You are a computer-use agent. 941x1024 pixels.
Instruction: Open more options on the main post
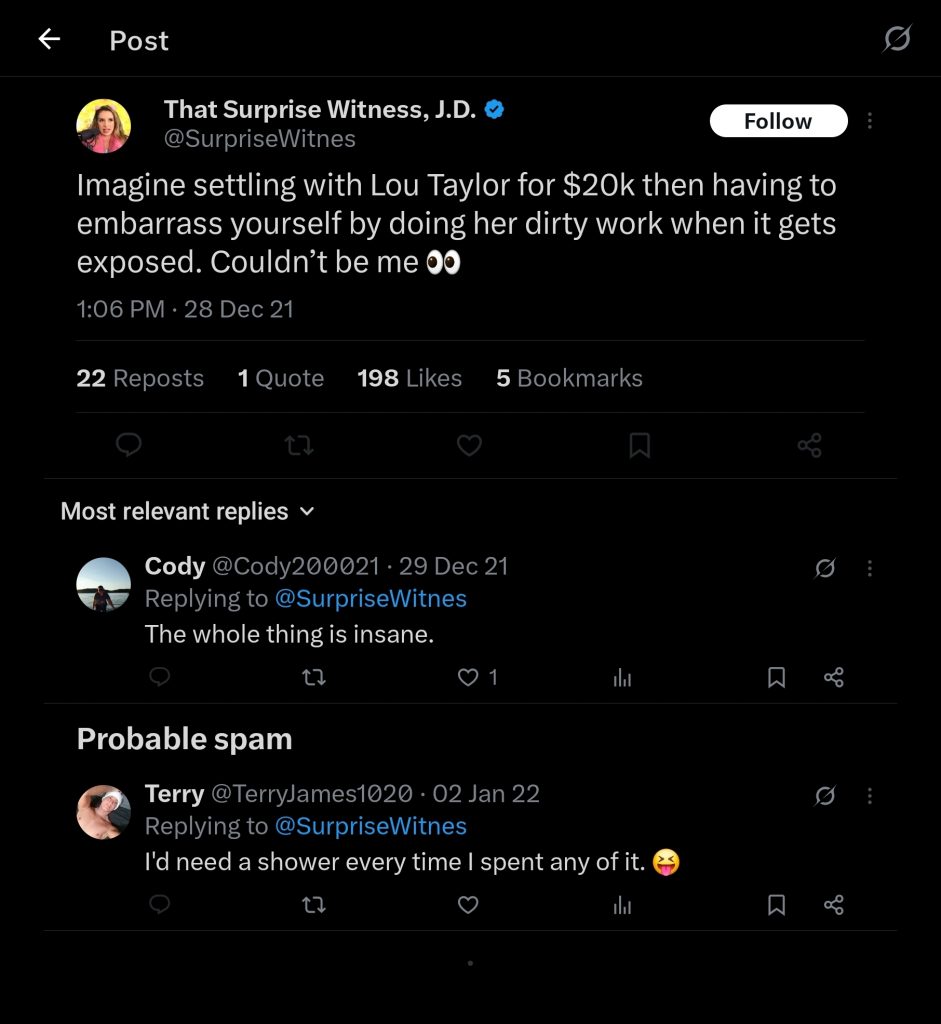point(870,121)
